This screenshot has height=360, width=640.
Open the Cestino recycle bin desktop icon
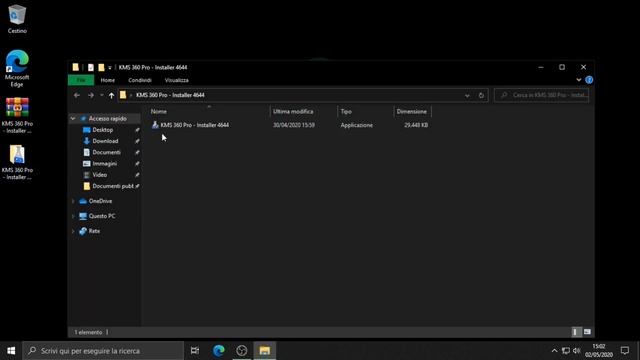pyautogui.click(x=17, y=19)
